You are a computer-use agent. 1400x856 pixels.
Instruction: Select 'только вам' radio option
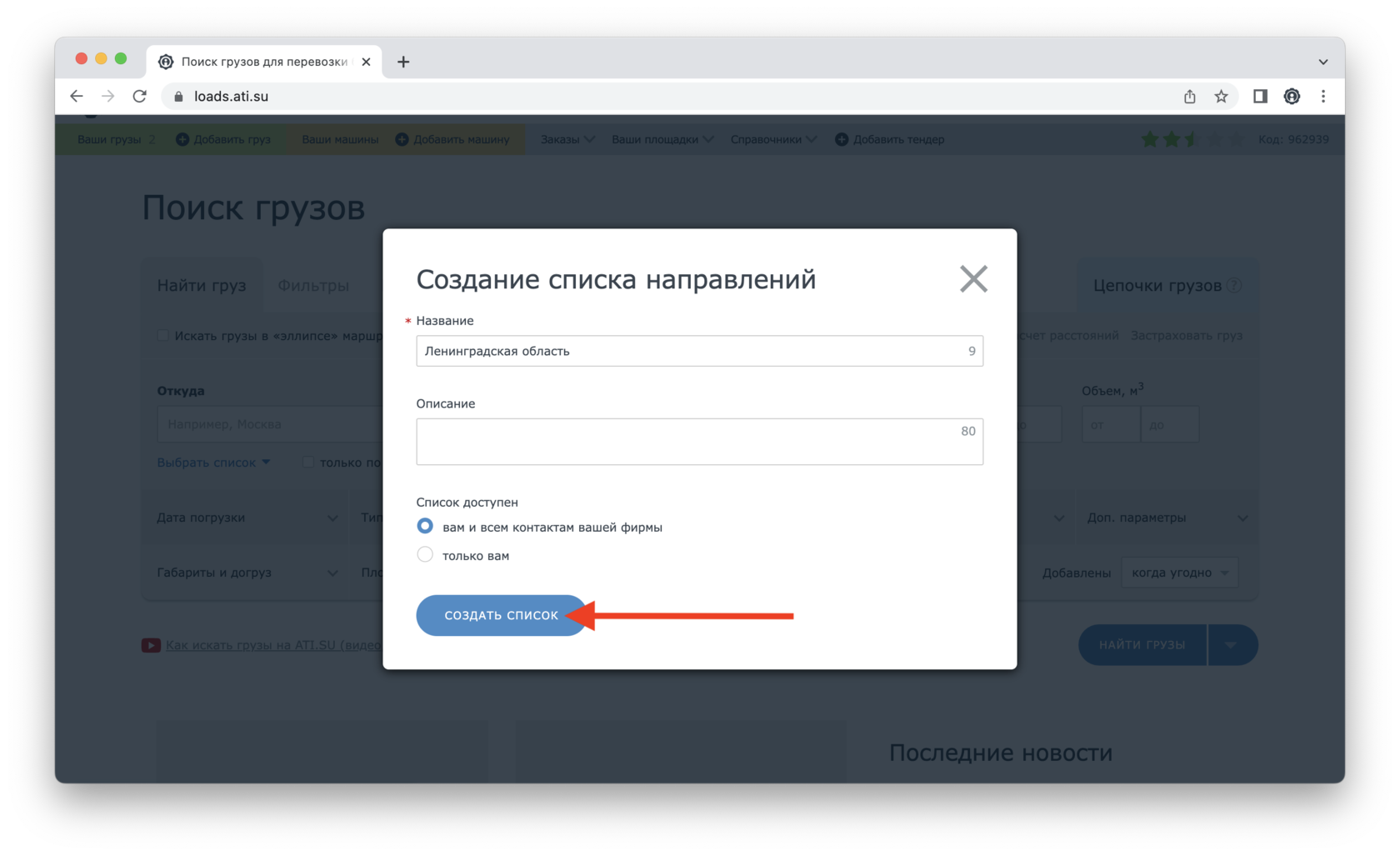pos(425,555)
